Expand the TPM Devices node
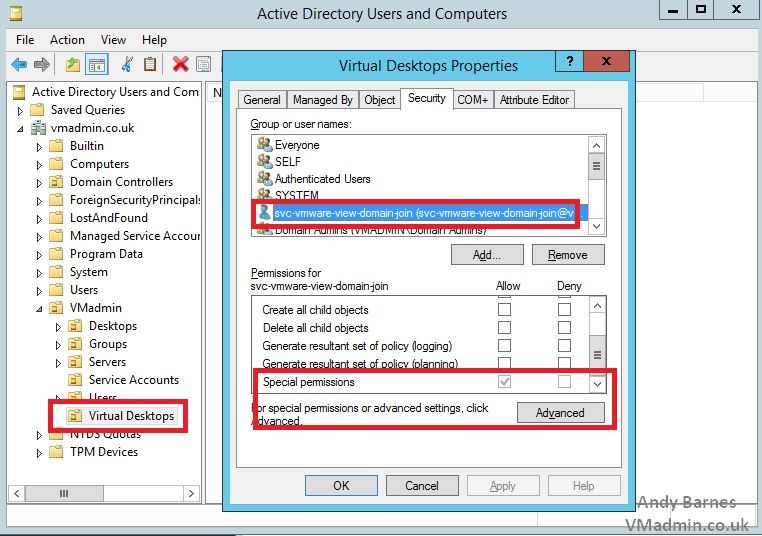The image size is (762, 536). click(x=39, y=453)
